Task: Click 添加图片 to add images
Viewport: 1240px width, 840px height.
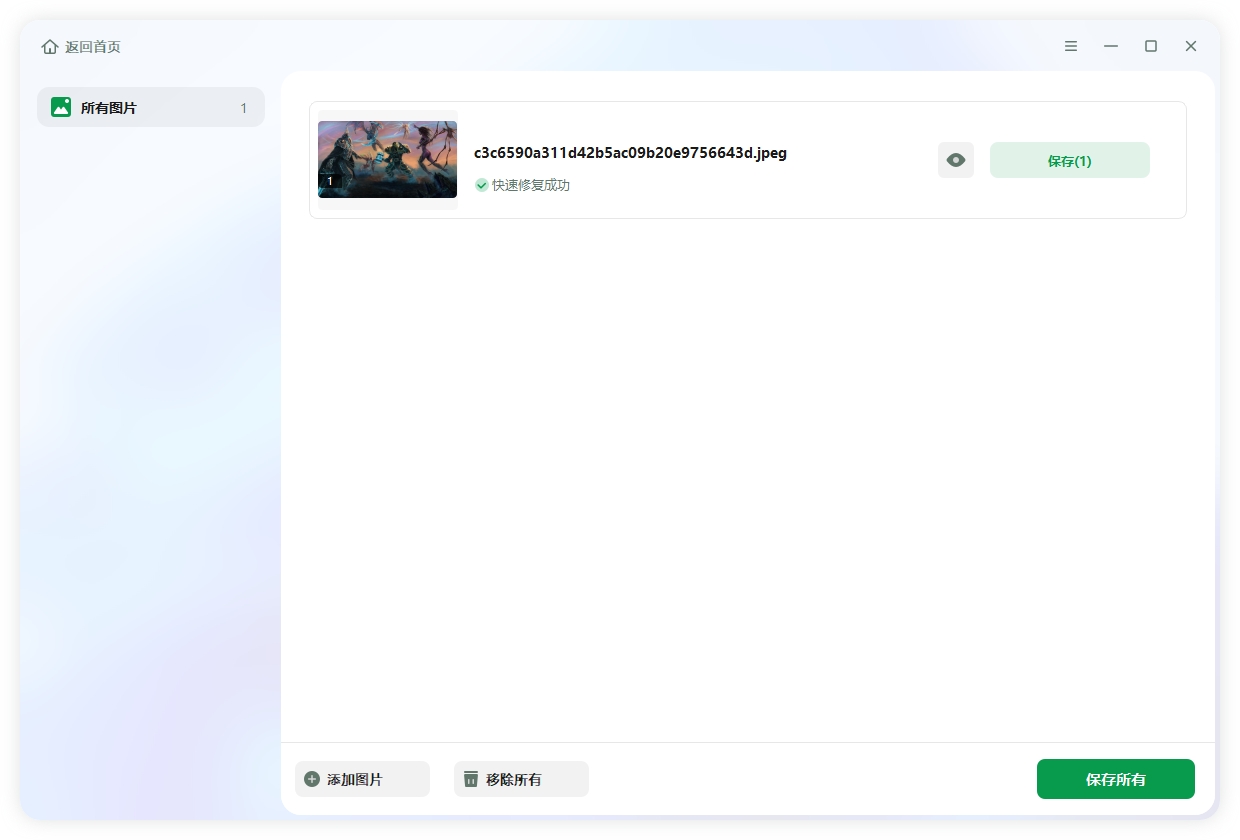Action: (362, 779)
